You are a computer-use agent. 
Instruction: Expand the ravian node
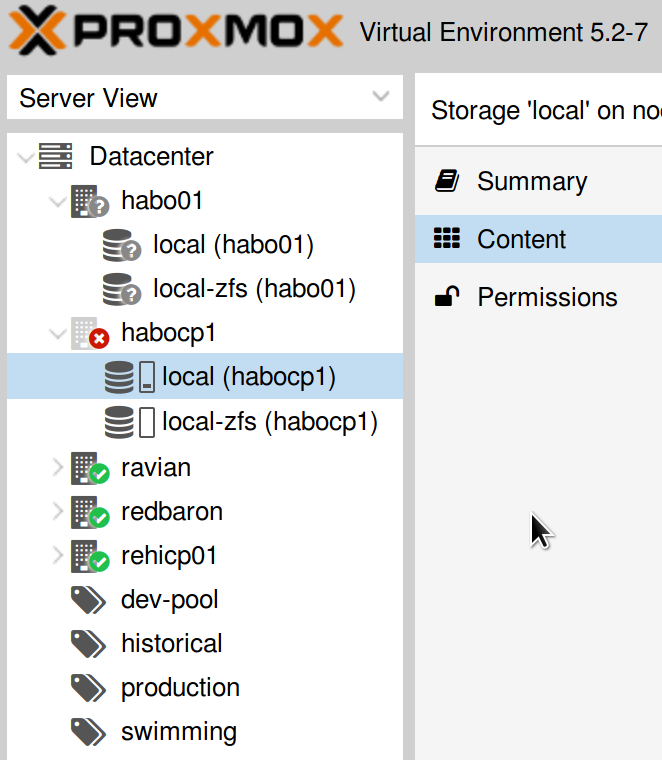58,468
